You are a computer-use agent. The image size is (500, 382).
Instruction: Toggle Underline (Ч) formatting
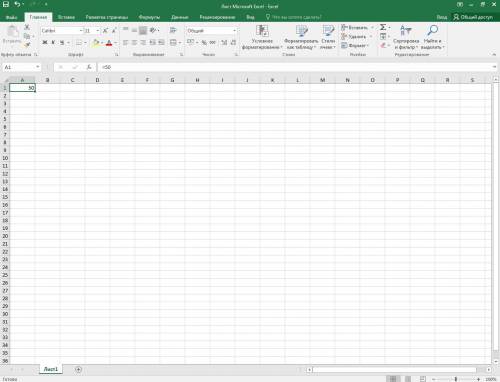tap(62, 43)
